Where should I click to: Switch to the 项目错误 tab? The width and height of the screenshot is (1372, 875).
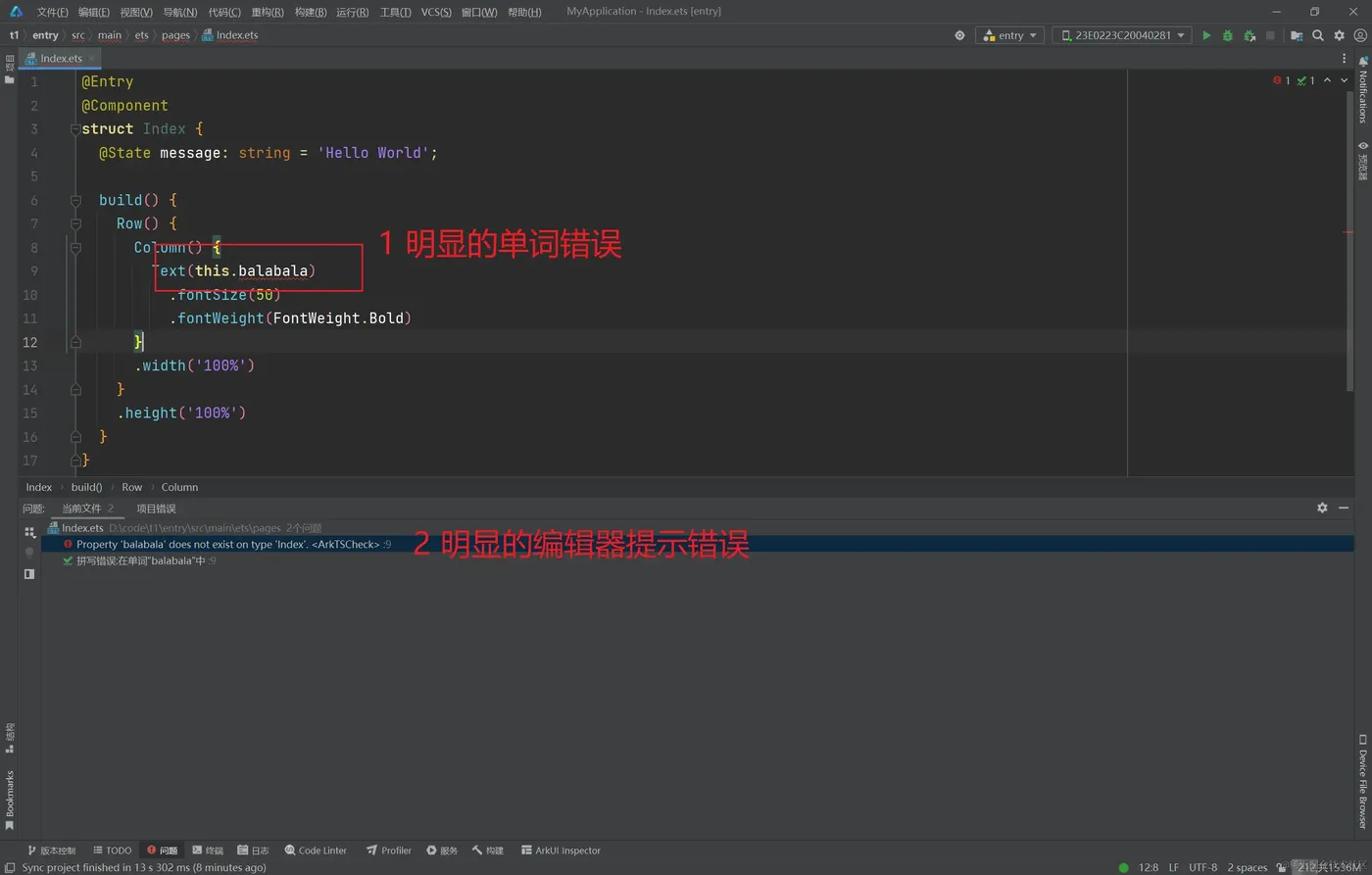coord(156,509)
